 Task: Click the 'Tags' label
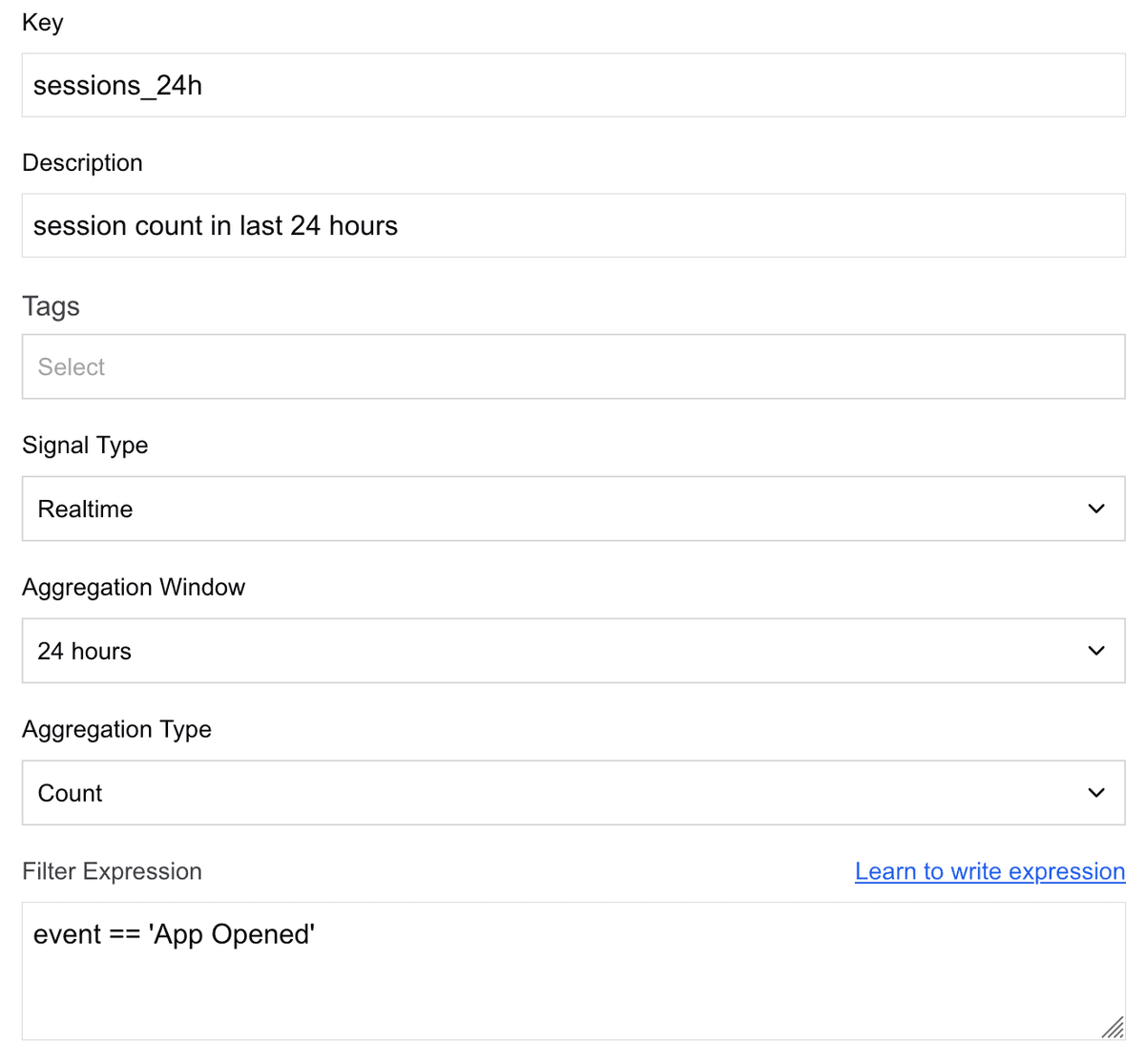[51, 306]
